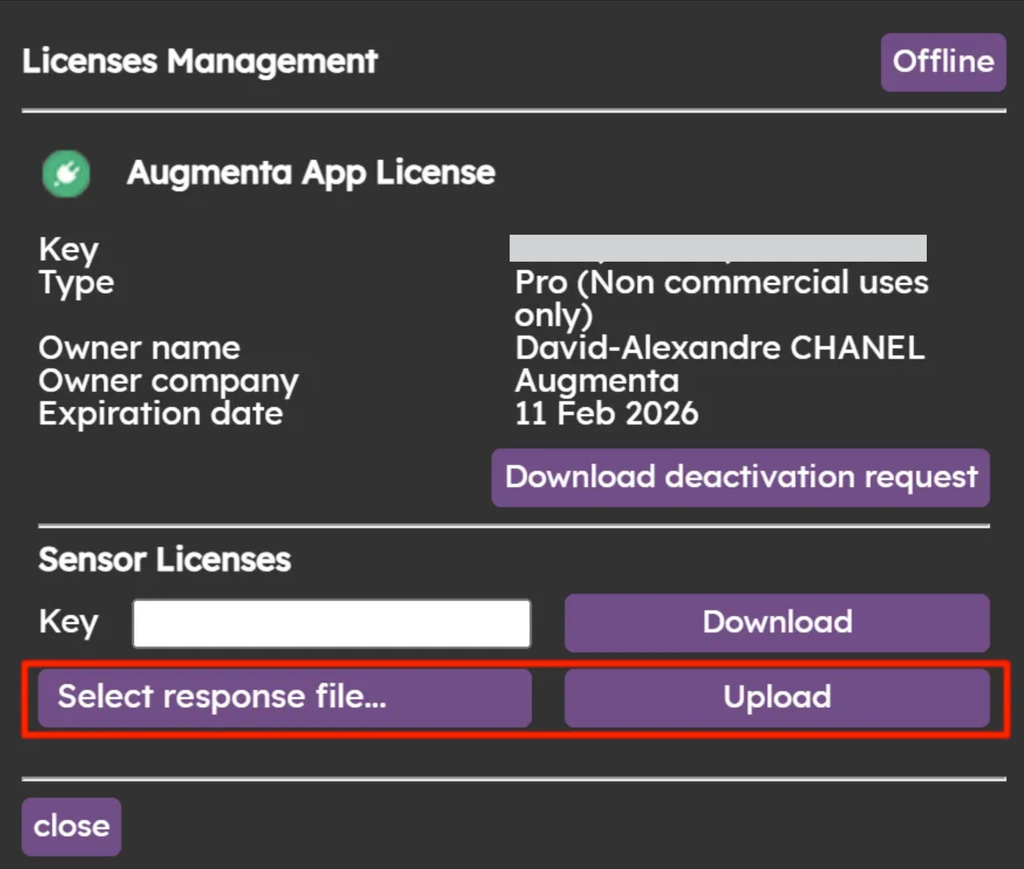
Task: Click the Owner company label
Action: [x=168, y=381]
